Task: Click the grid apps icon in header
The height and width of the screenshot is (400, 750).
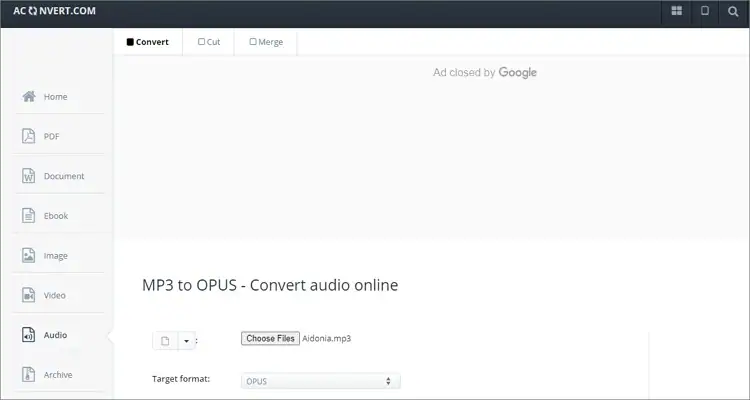Action: [x=677, y=12]
